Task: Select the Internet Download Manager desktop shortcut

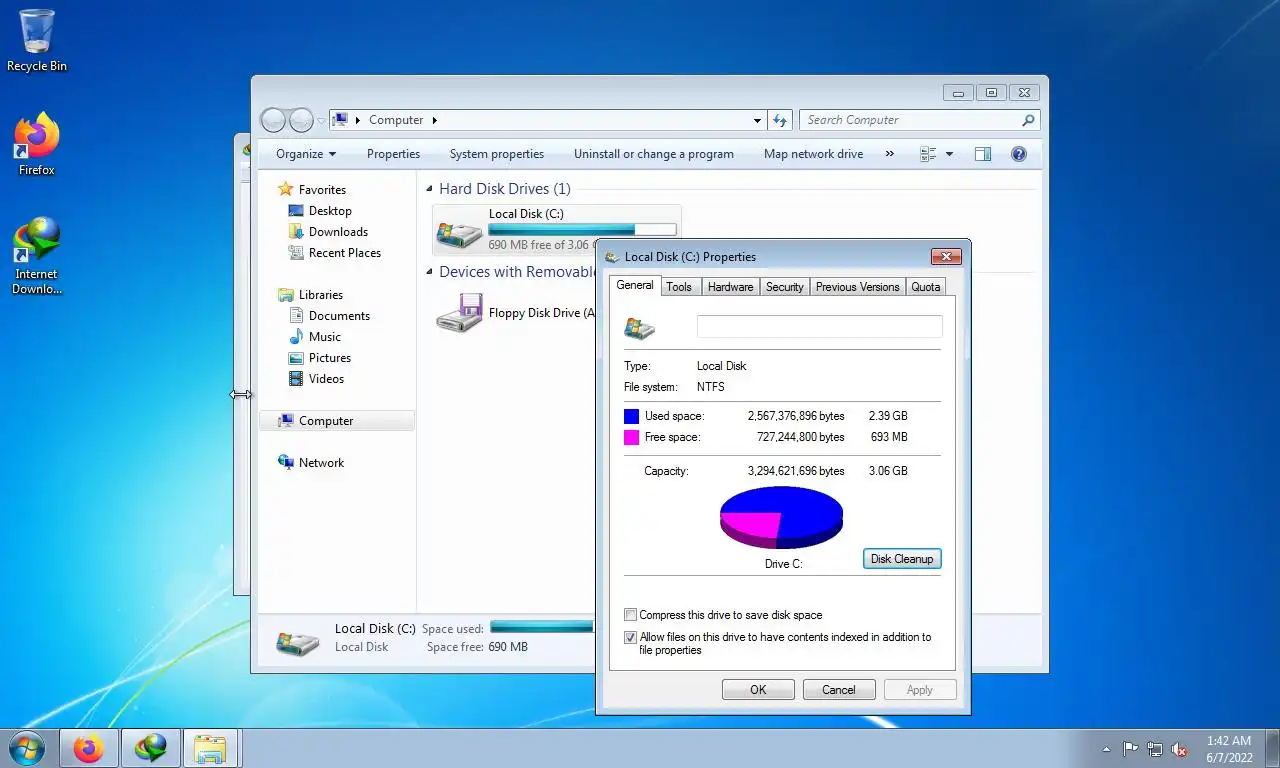Action: [37, 256]
